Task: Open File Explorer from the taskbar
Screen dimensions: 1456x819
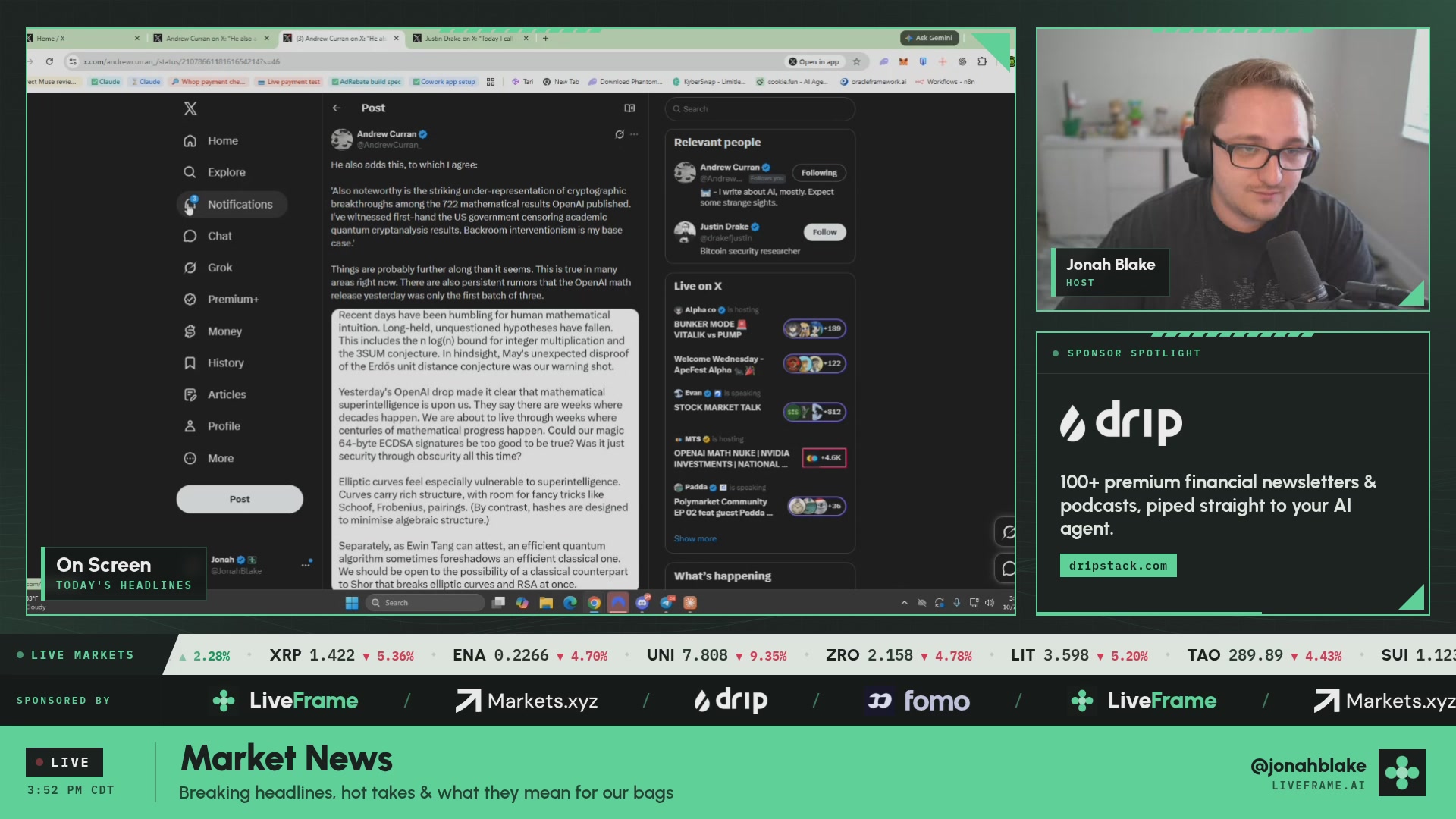Action: (546, 603)
